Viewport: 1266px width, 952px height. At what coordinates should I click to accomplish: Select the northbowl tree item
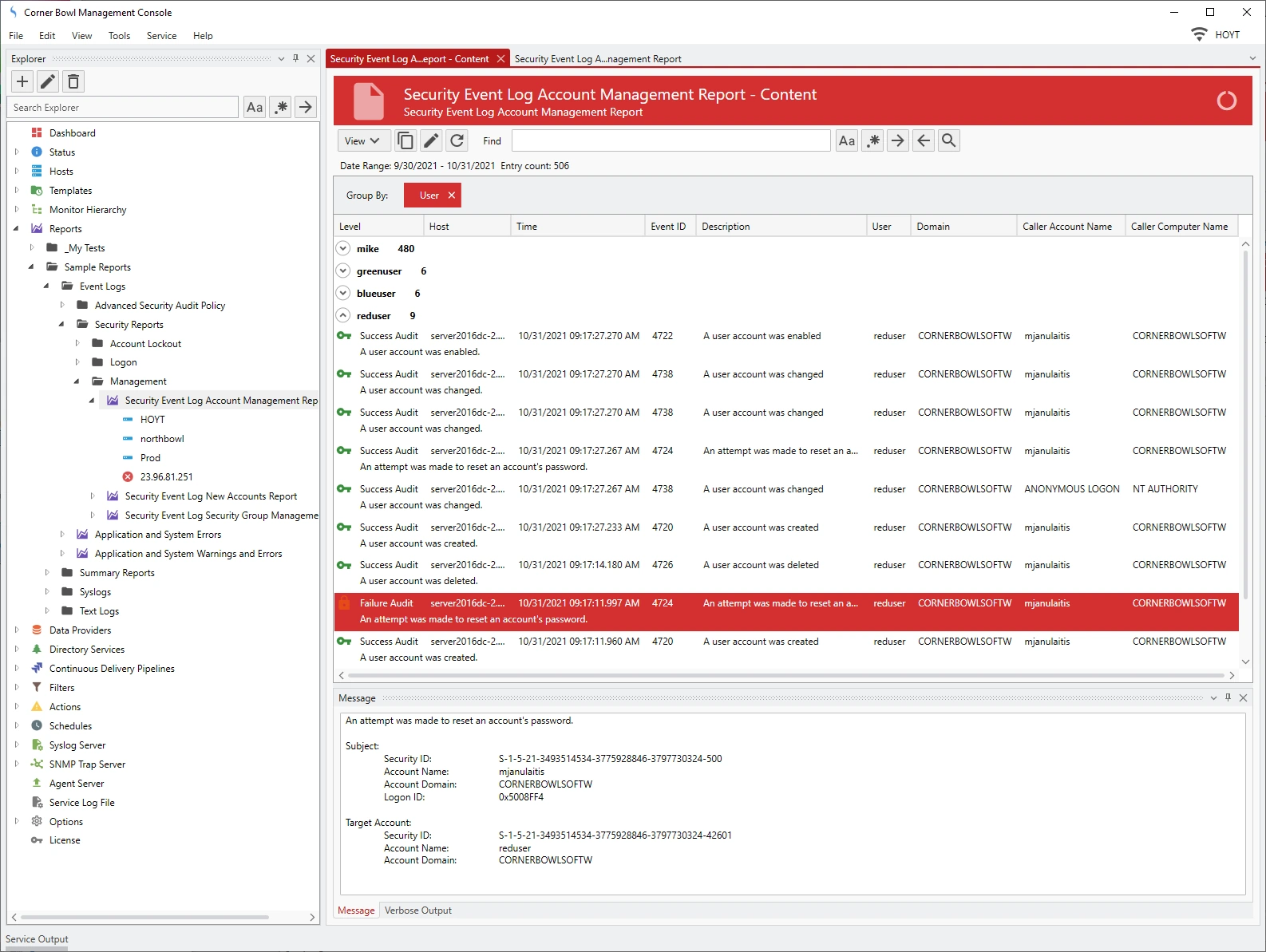coord(162,439)
